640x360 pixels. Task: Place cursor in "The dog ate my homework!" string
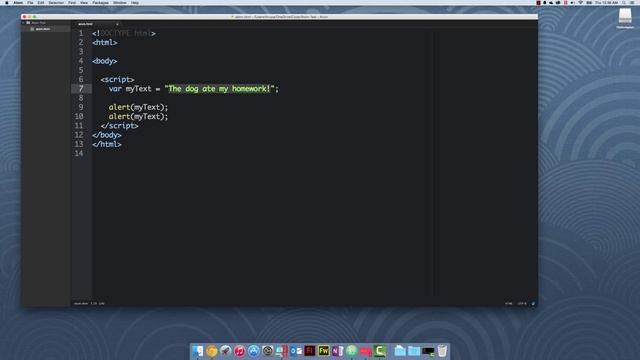click(219, 89)
